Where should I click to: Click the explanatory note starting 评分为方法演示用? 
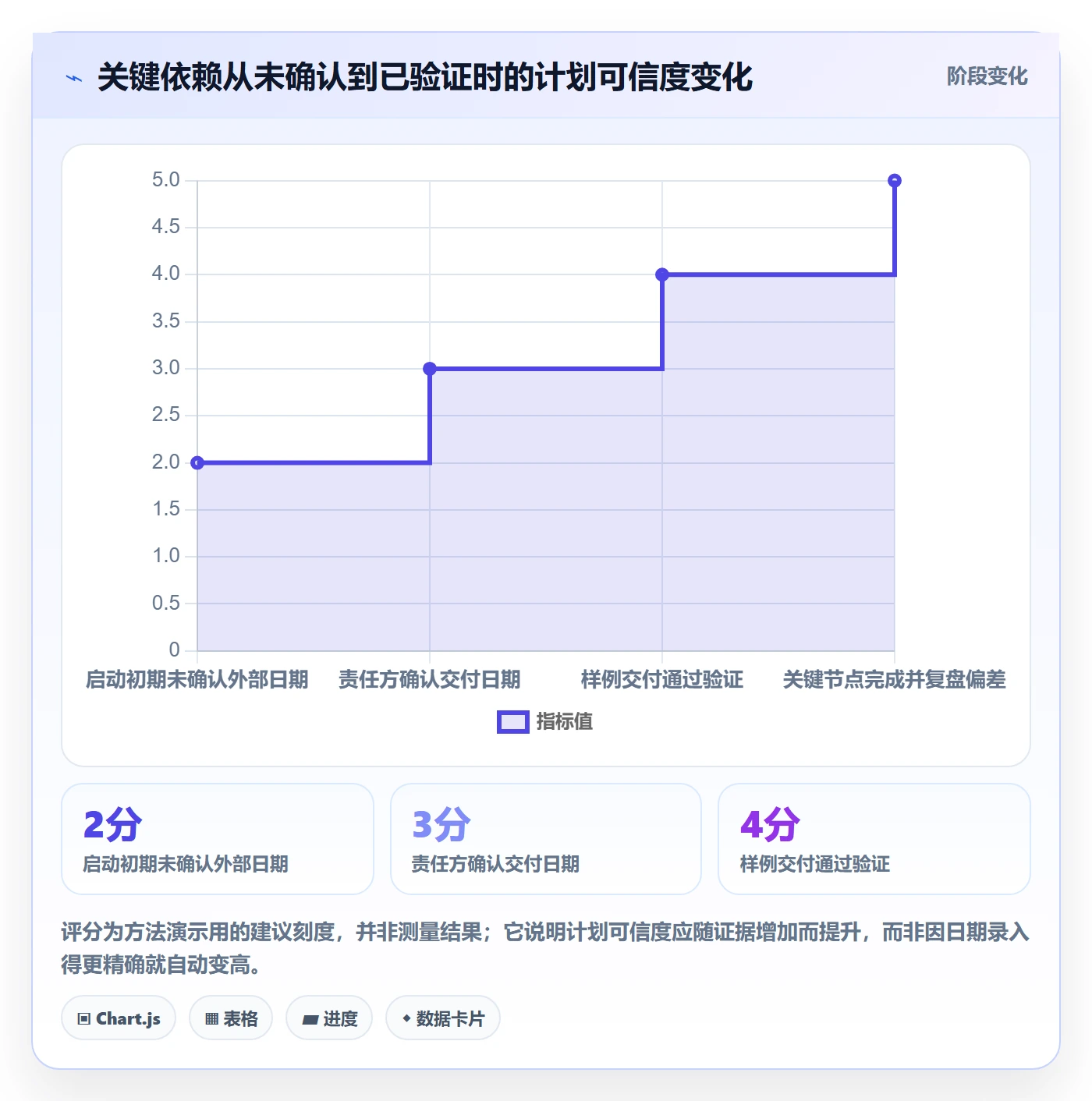click(545, 948)
